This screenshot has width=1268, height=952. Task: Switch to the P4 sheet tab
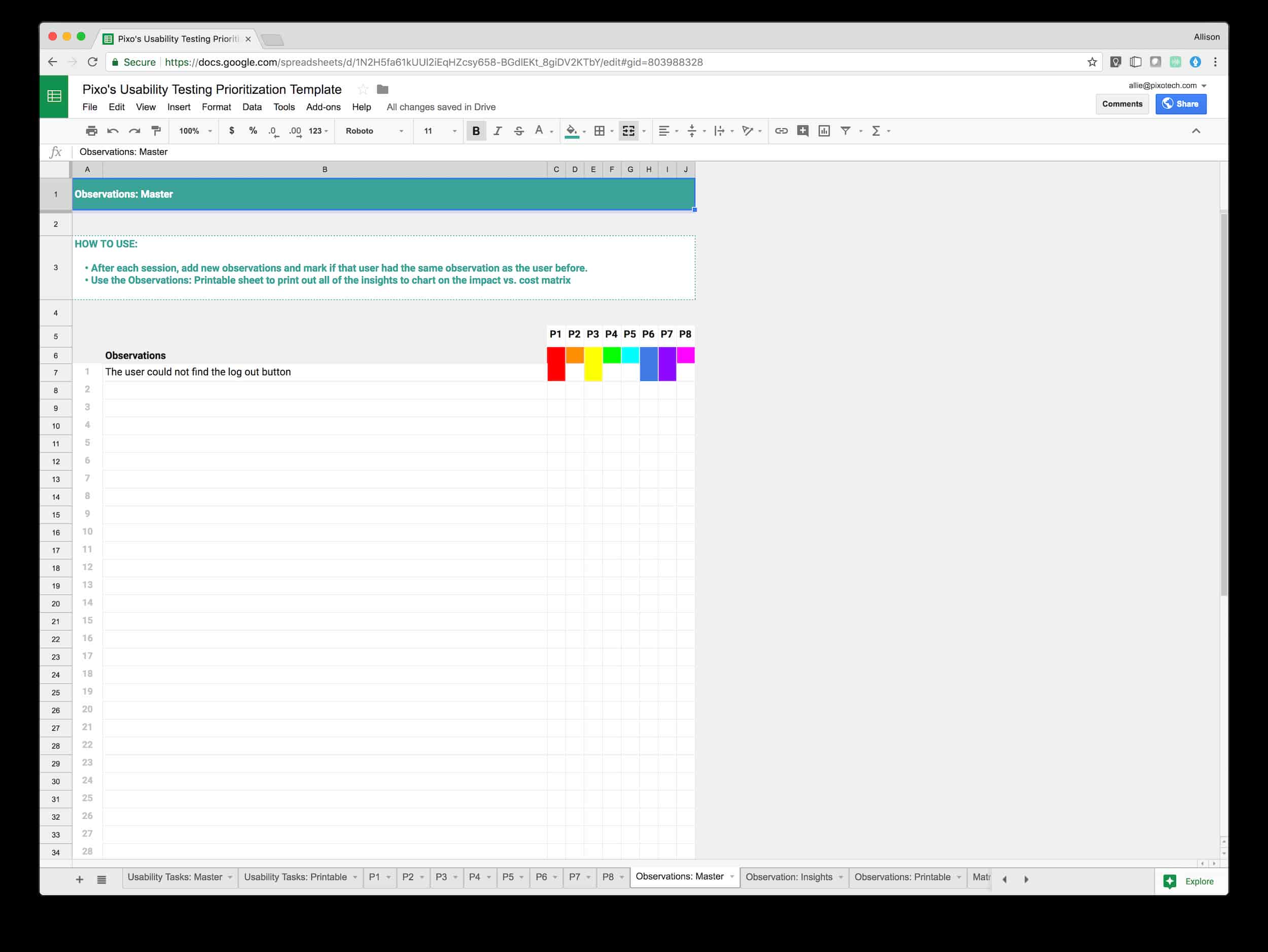(474, 877)
